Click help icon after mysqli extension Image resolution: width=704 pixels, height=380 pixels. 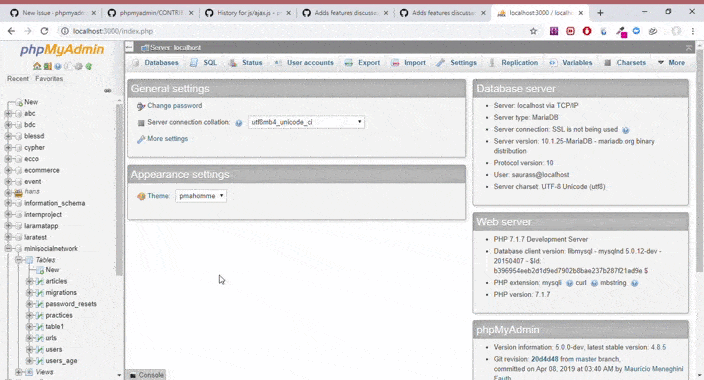(x=569, y=283)
